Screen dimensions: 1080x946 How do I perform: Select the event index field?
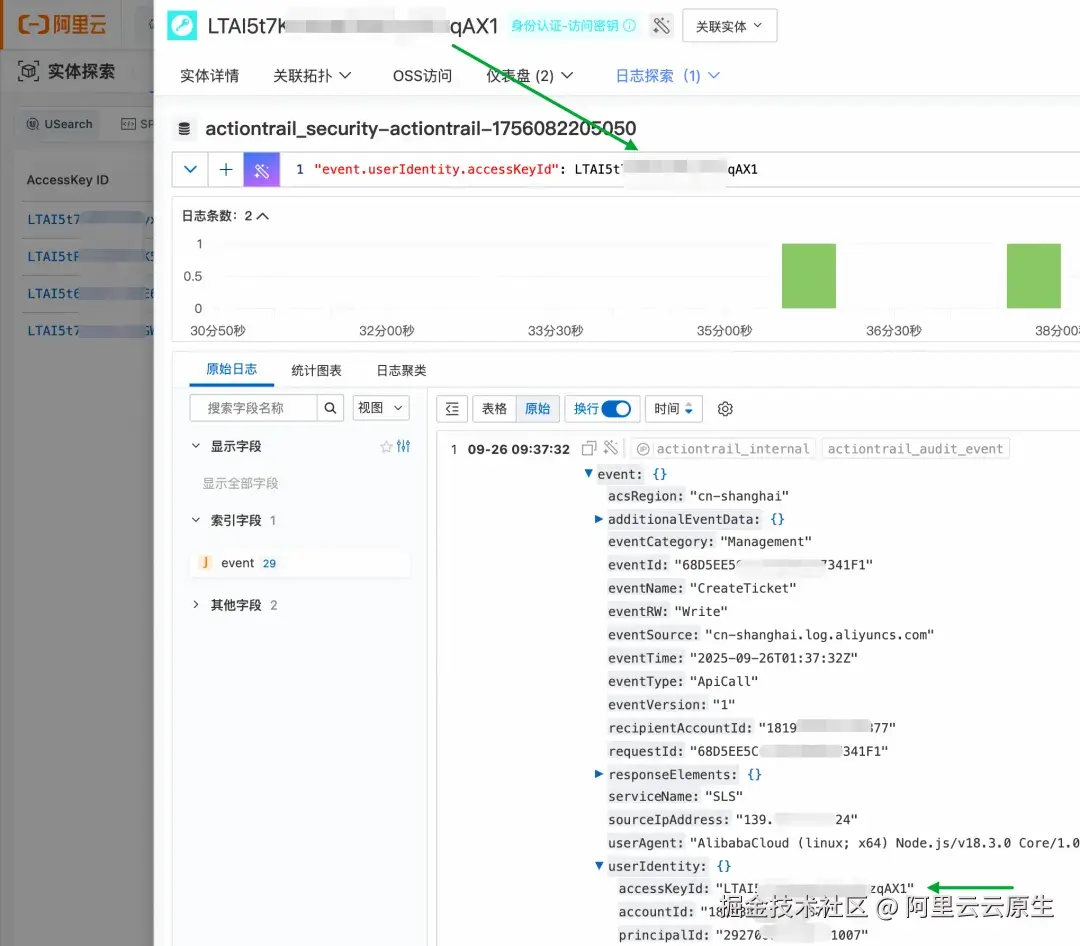click(x=300, y=563)
